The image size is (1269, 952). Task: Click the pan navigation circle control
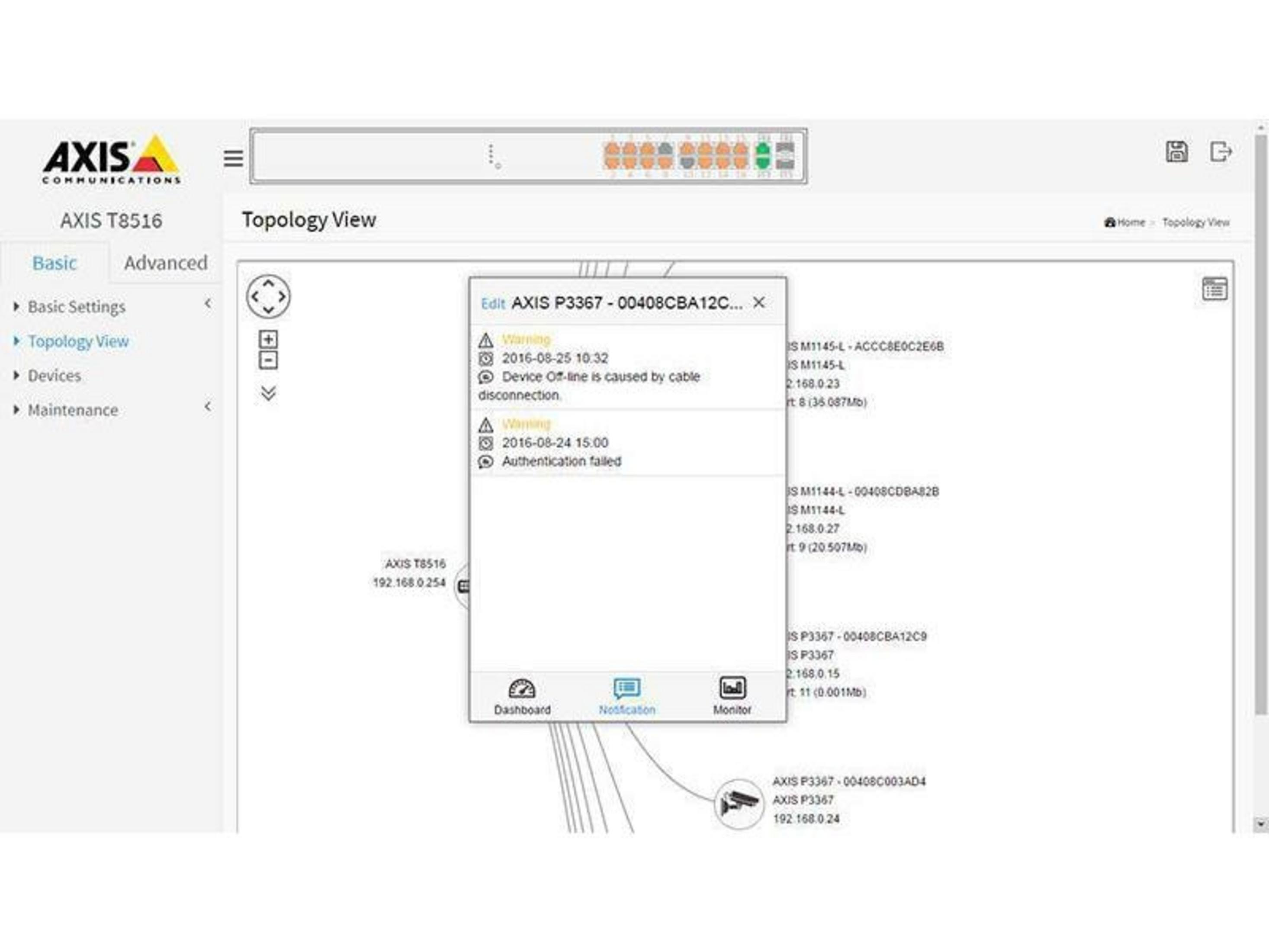268,297
